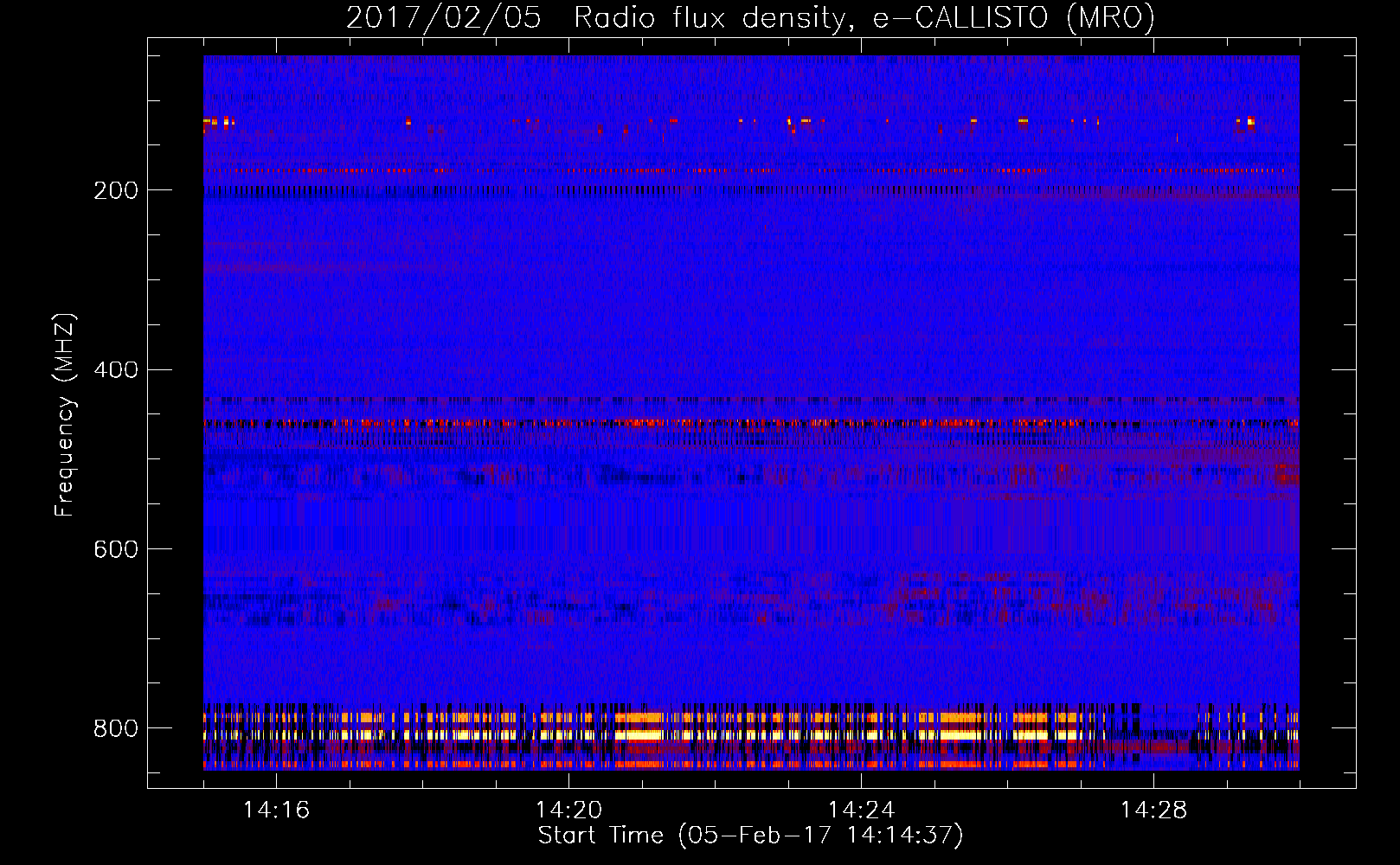Click the 14:24 time tick label
The width and height of the screenshot is (1400, 865).
point(861,811)
